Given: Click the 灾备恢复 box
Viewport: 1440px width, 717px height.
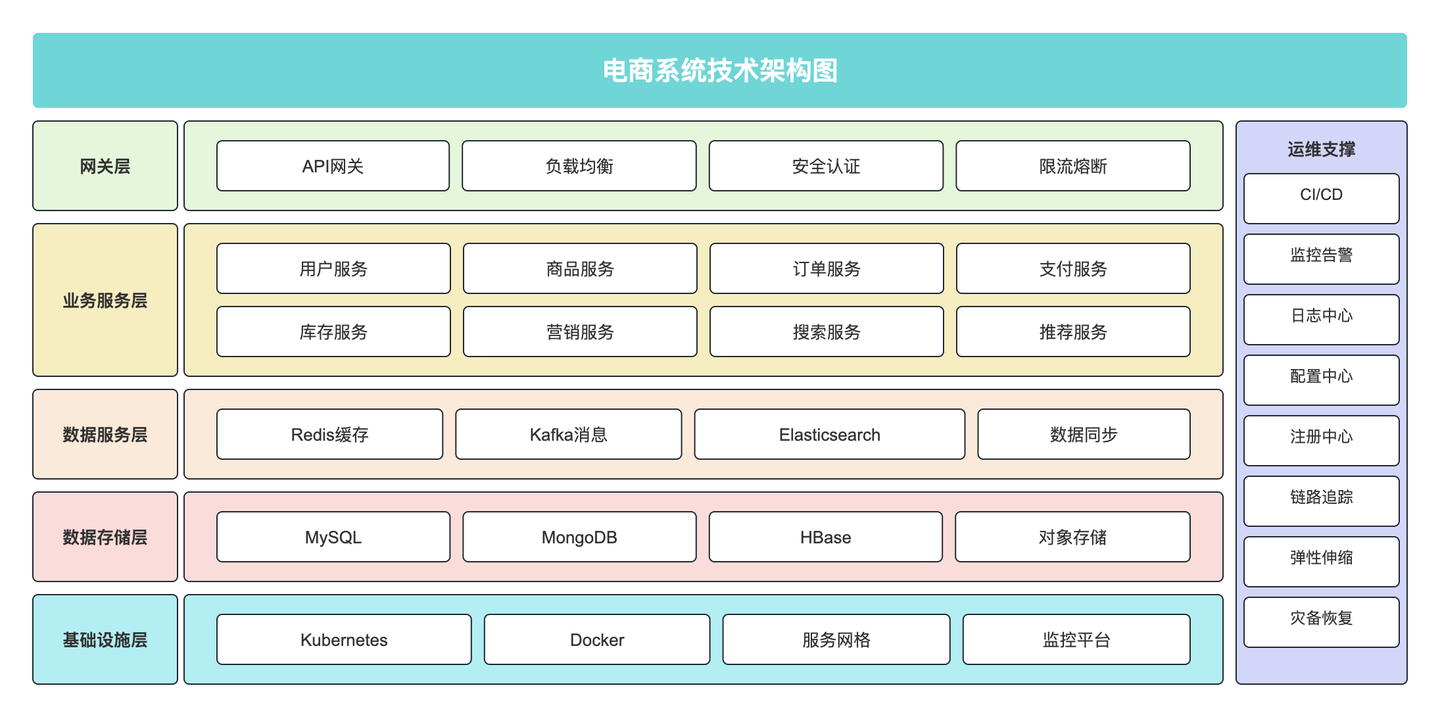Looking at the screenshot, I should pos(1321,622).
